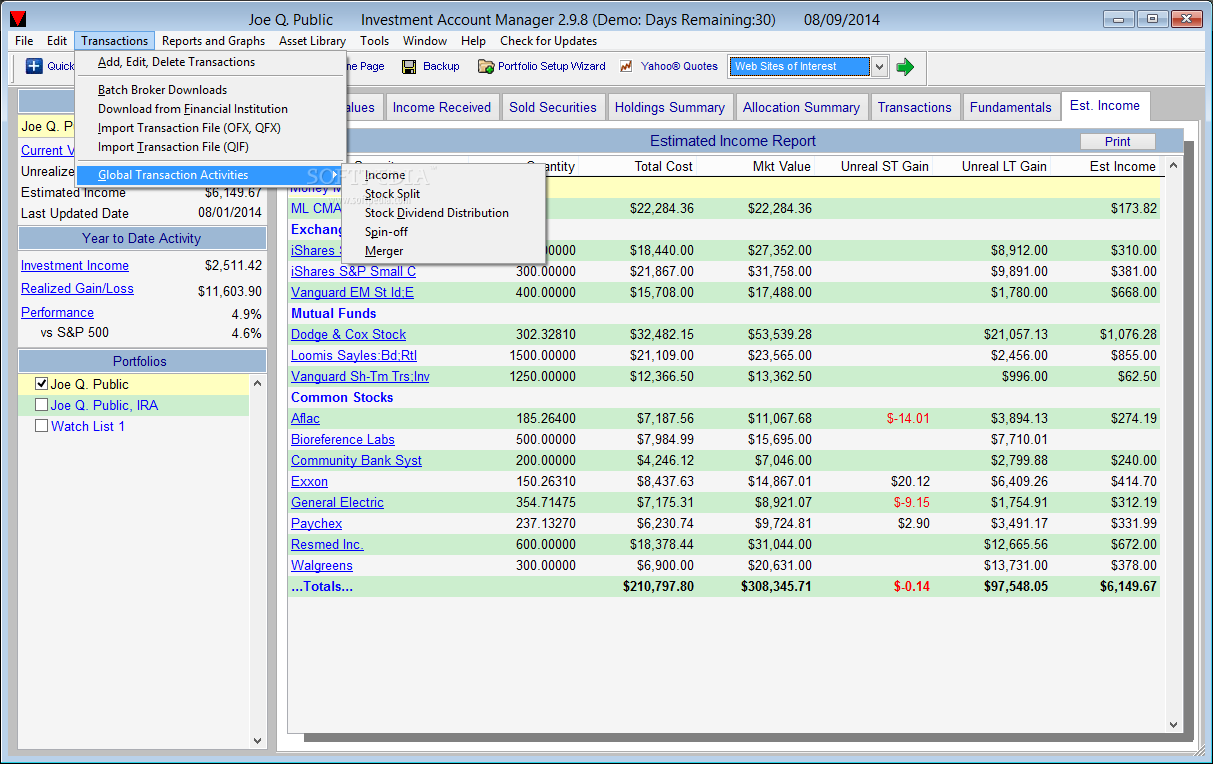Click the green go arrow icon
1213x764 pixels.
[x=905, y=67]
